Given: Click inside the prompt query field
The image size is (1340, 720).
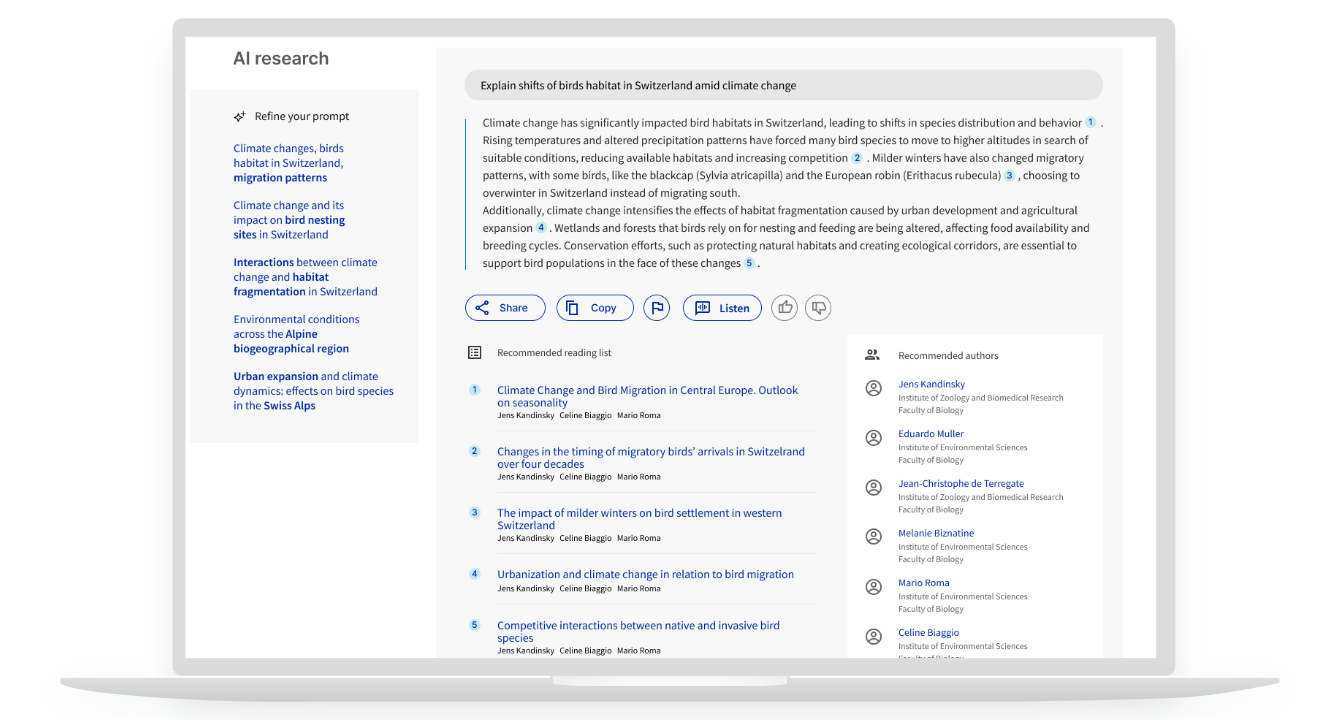Looking at the screenshot, I should click(x=783, y=85).
